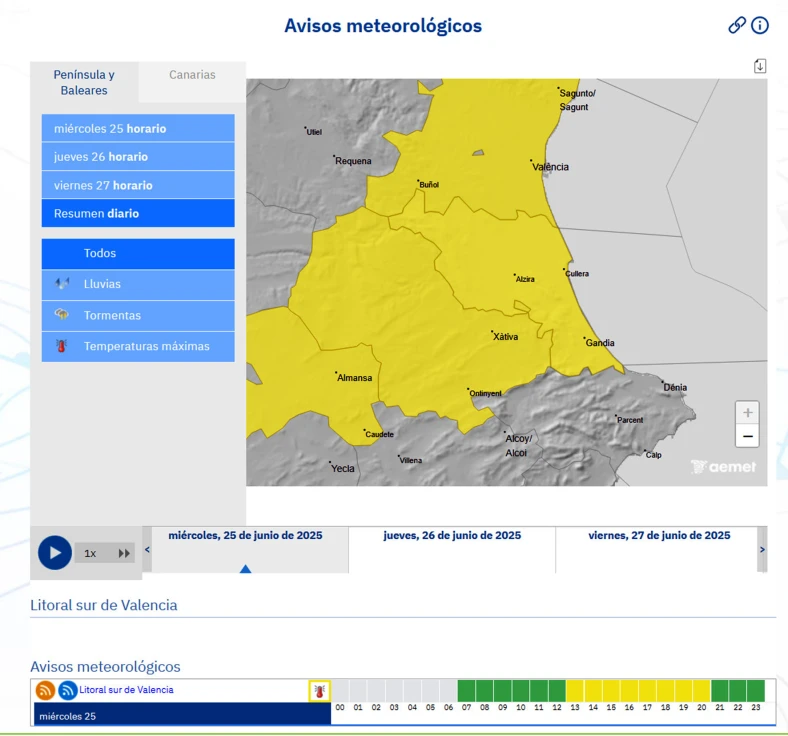This screenshot has height=736, width=788.
Task: Select viernes, 27 de junio timeline day
Action: 657,550
